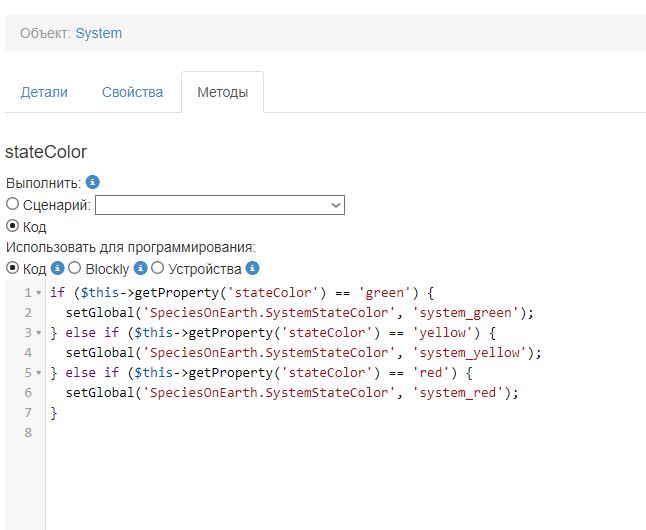Select Код radio button beside Blockly

(x=13, y=268)
